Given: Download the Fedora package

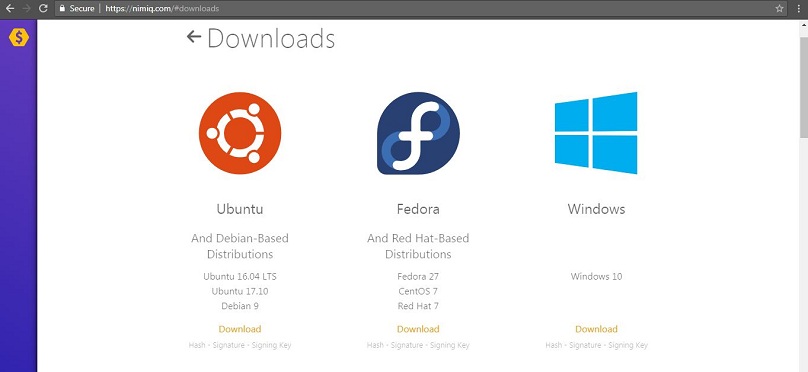Looking at the screenshot, I should click(x=418, y=329).
